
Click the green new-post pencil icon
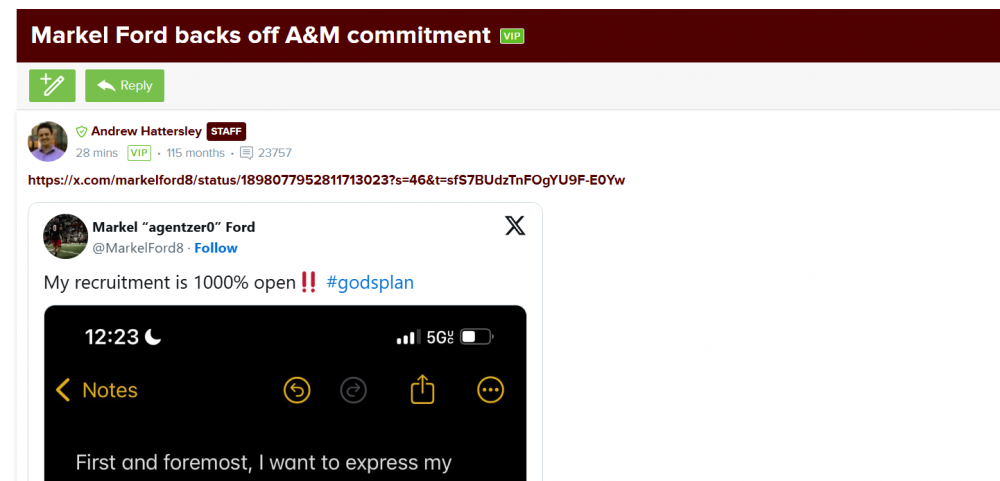pos(53,86)
